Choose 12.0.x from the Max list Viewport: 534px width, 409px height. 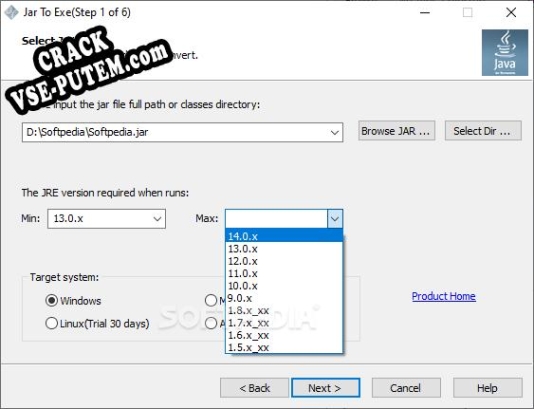(x=284, y=261)
